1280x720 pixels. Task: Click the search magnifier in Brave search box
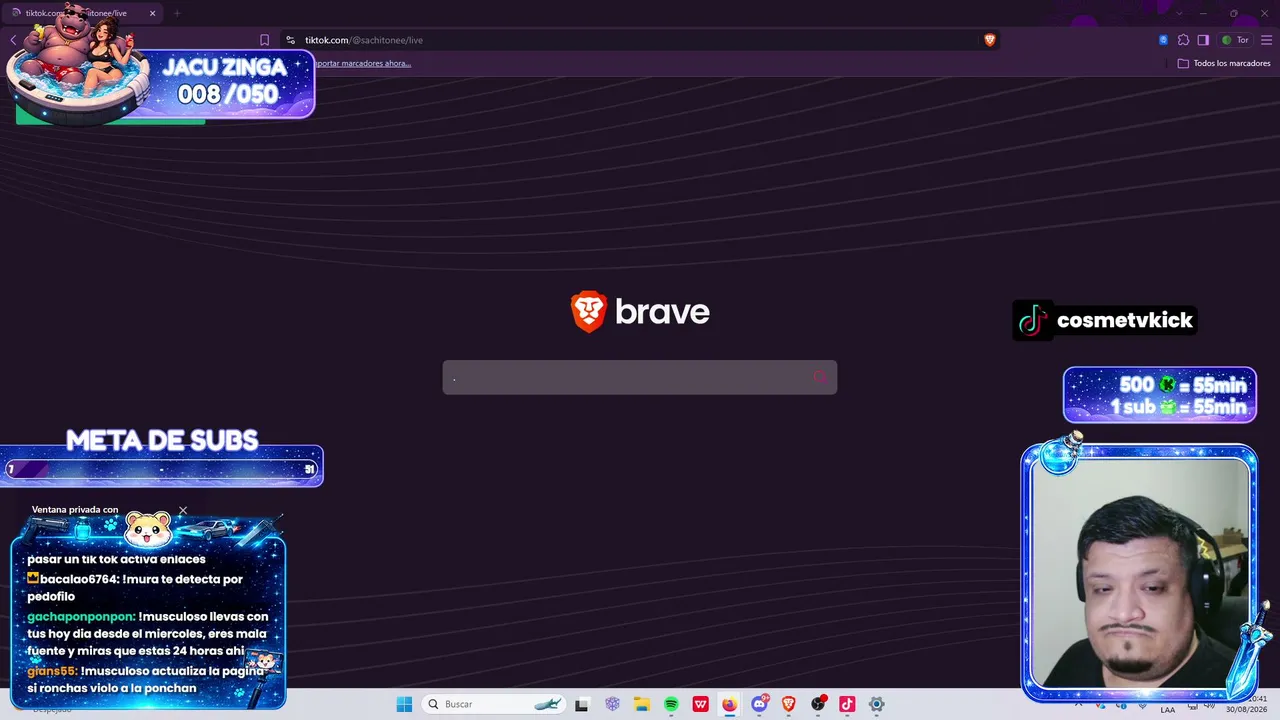tap(820, 377)
